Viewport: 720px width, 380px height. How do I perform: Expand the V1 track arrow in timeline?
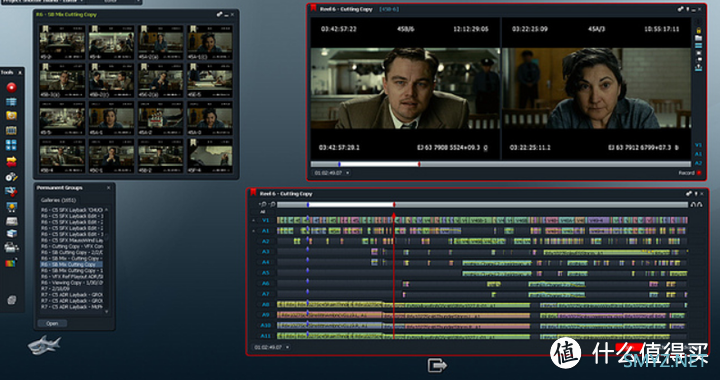pyautogui.click(x=253, y=220)
